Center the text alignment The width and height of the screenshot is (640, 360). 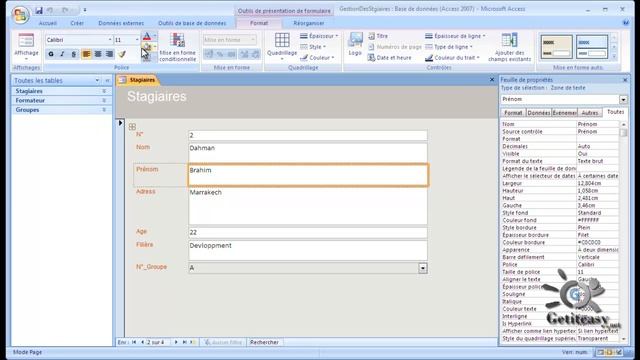(98, 54)
